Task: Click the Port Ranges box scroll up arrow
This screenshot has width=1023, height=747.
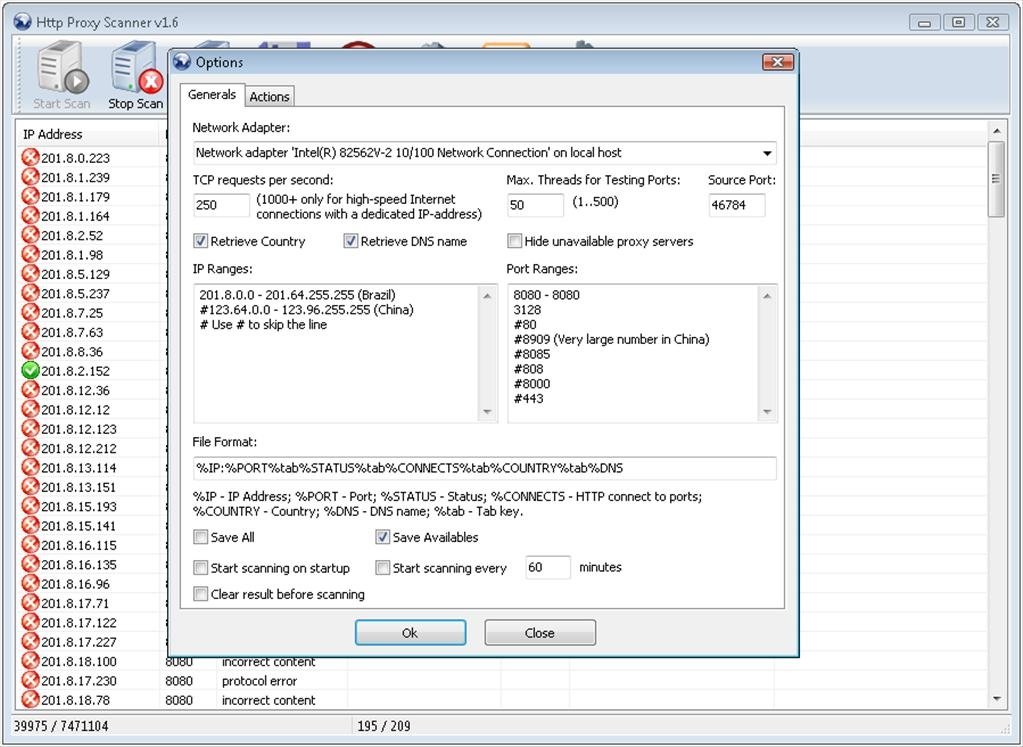Action: [767, 296]
